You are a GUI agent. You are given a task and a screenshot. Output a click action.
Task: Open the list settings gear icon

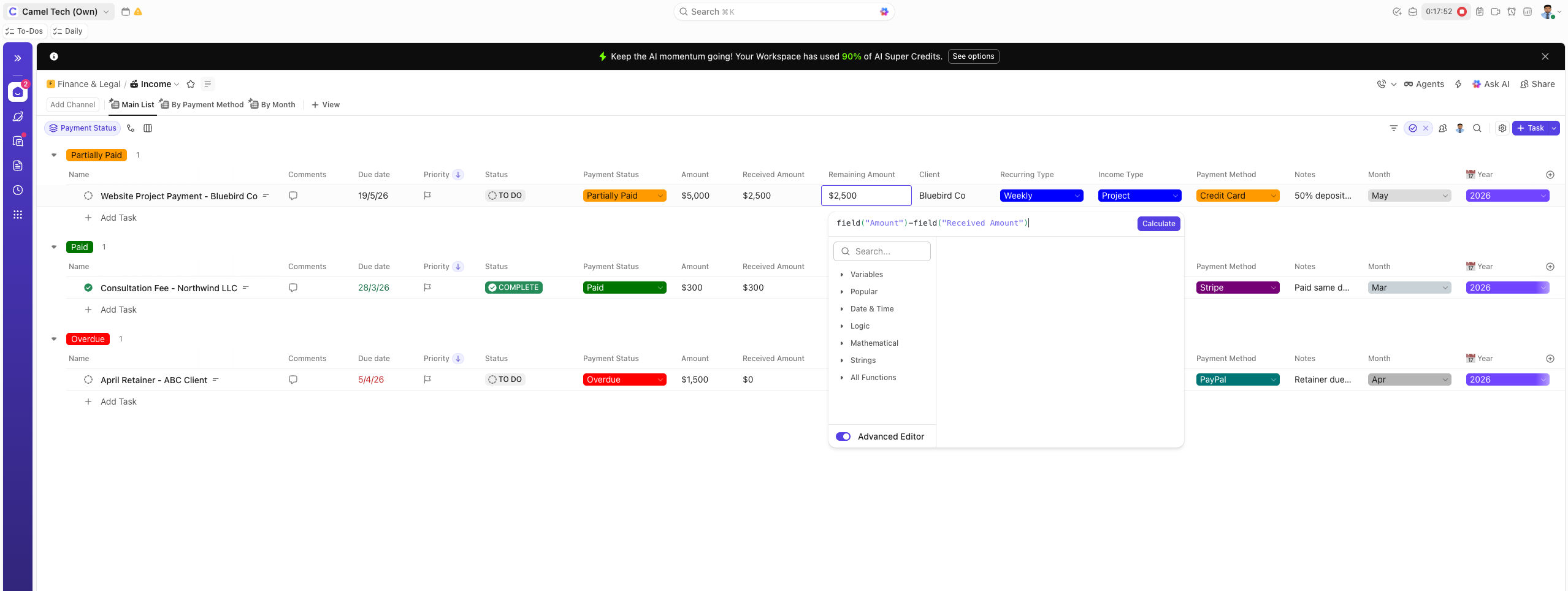[x=1502, y=128]
